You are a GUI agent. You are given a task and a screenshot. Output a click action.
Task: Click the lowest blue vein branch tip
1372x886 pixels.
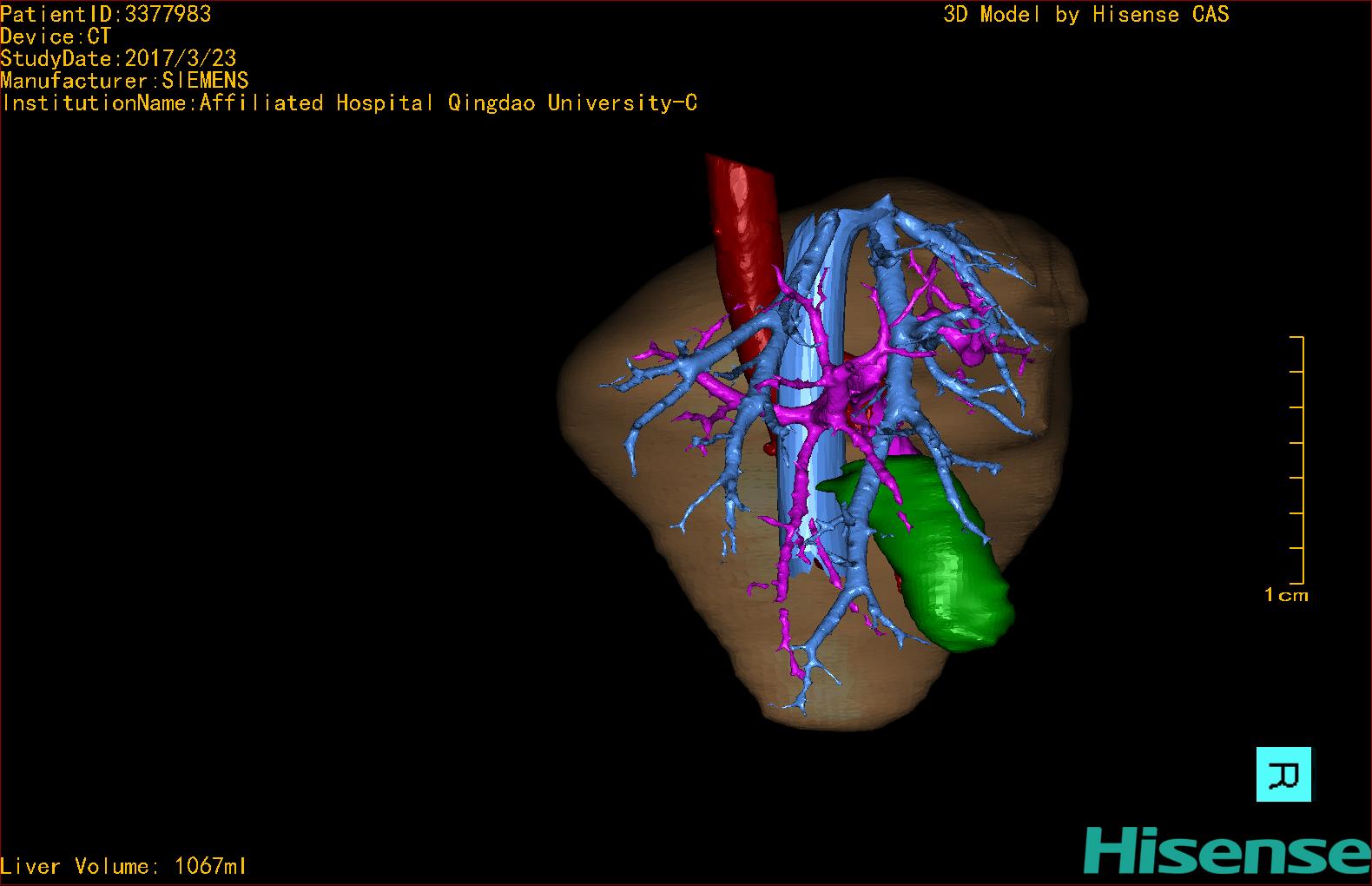point(801,708)
